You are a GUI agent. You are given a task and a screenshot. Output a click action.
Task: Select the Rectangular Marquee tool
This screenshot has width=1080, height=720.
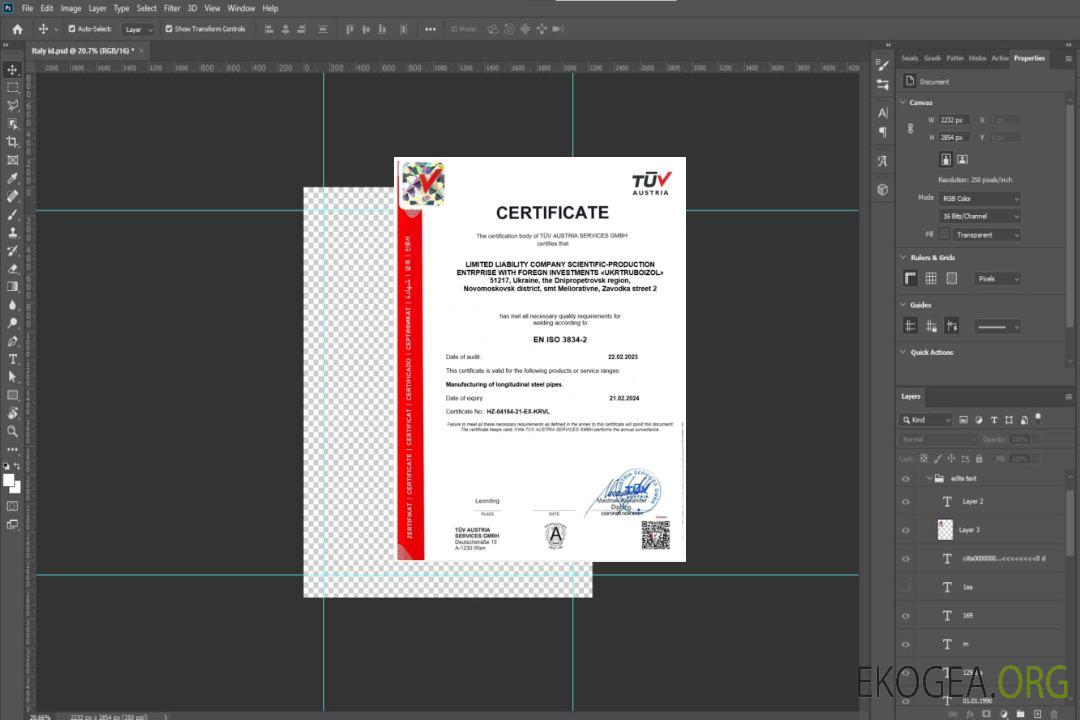[x=12, y=88]
